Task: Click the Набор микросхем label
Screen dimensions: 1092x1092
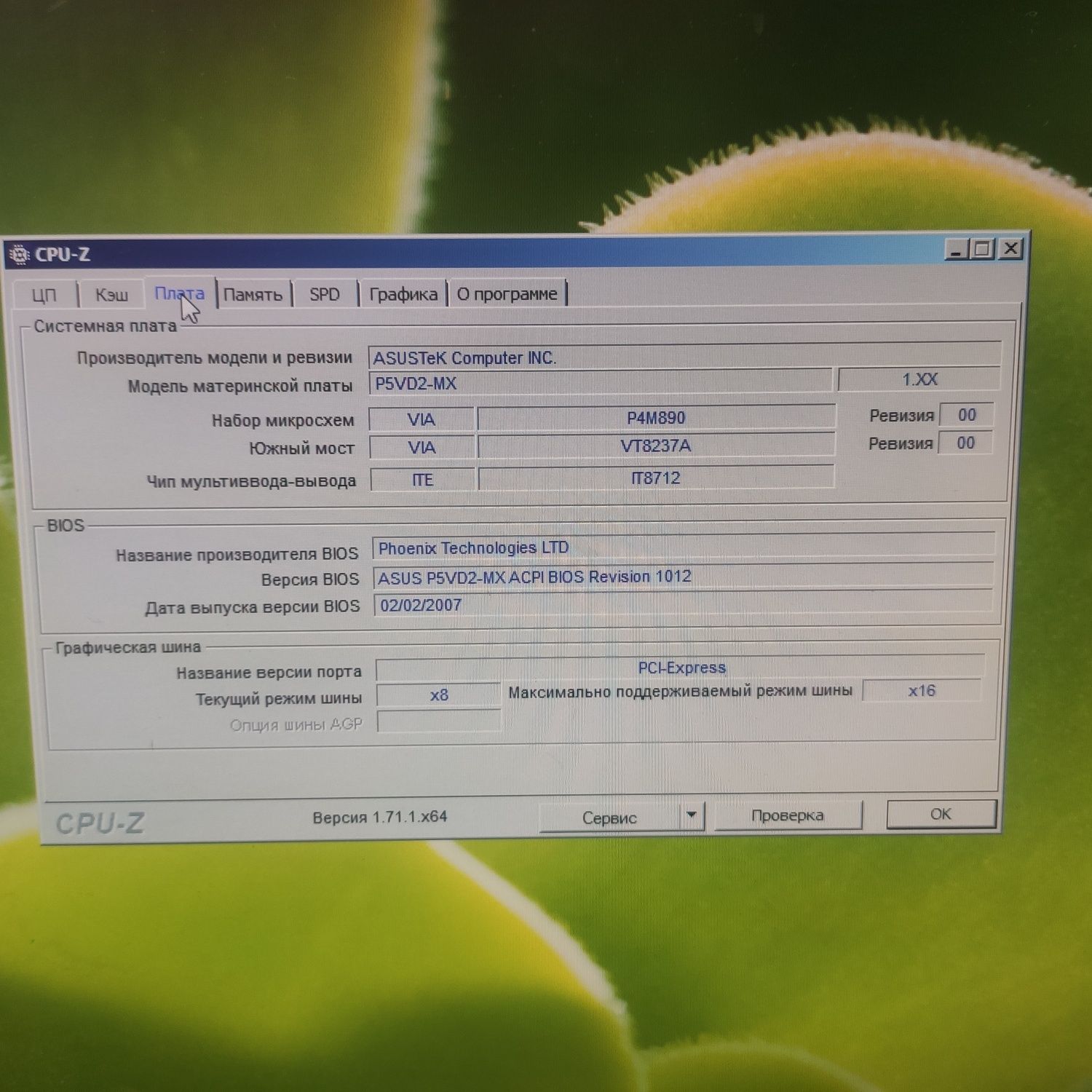Action: point(283,420)
